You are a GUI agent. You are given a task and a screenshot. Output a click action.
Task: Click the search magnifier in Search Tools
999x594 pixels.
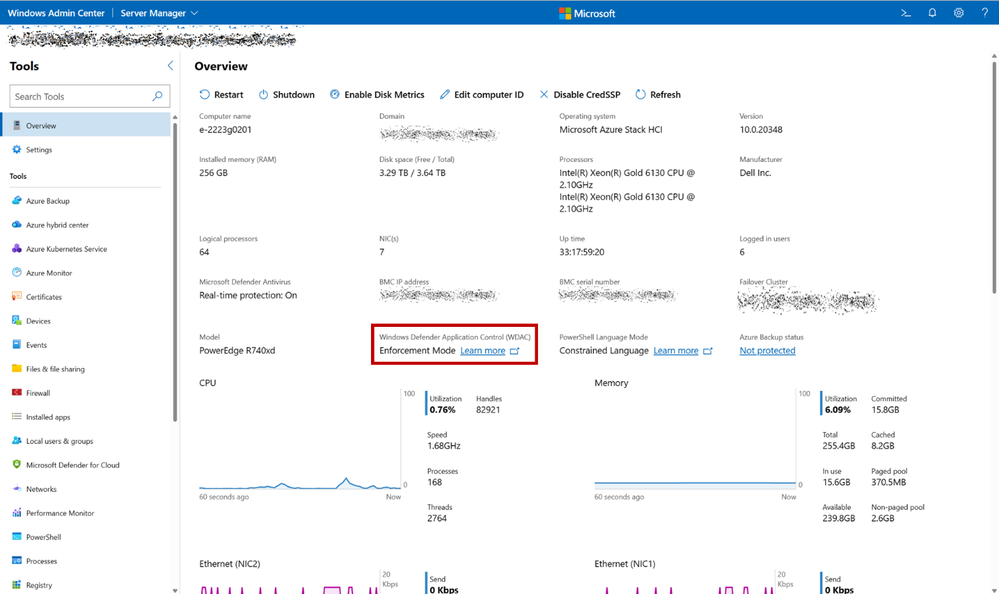[157, 96]
